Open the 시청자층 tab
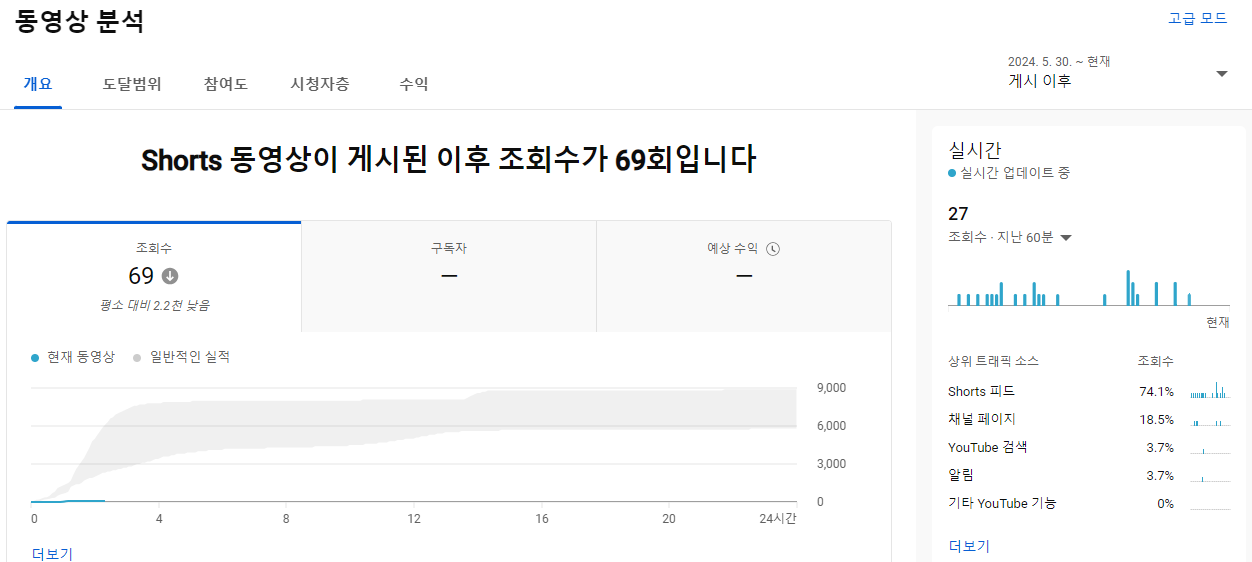 point(320,84)
